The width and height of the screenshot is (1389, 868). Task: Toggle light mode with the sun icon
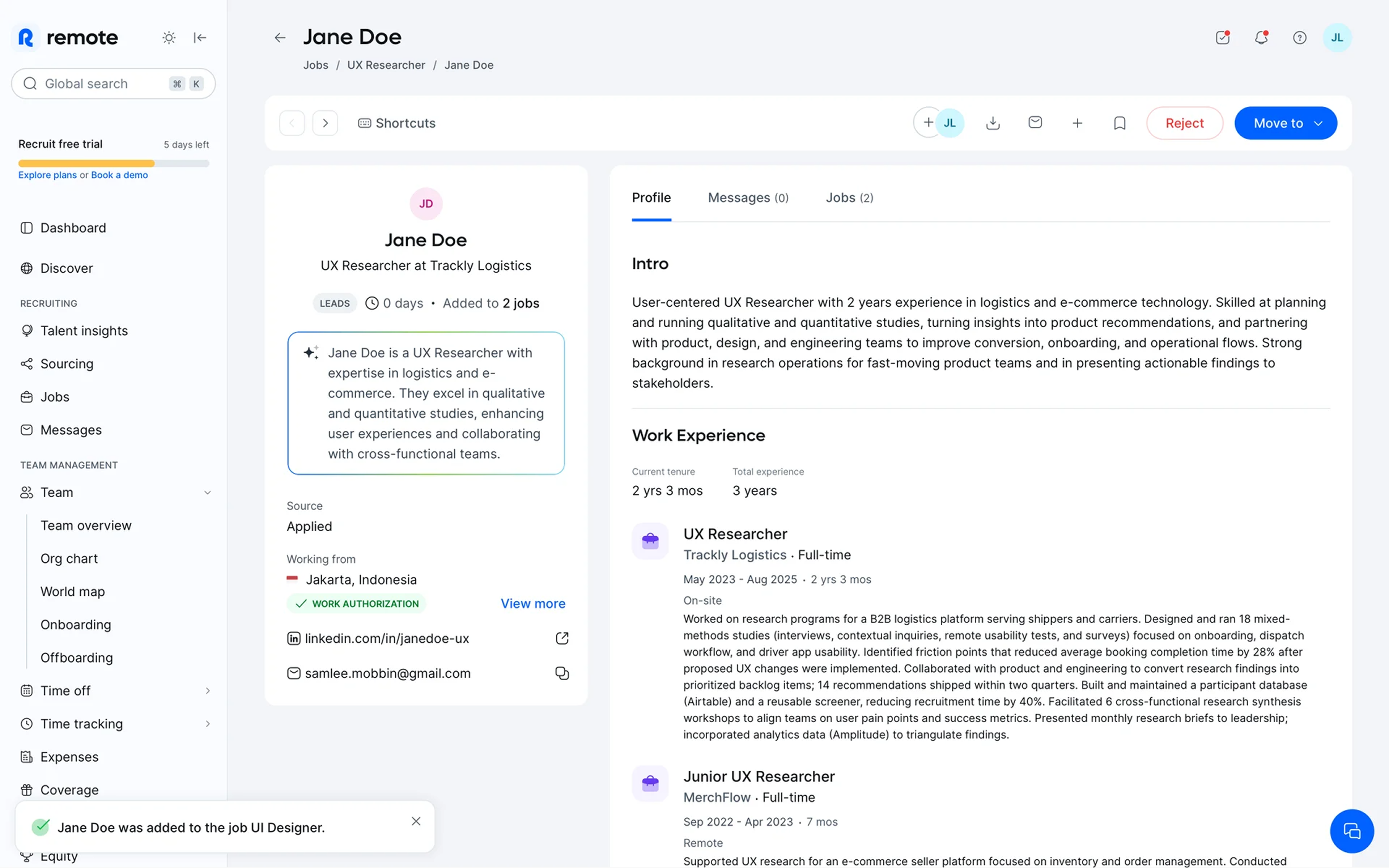[168, 37]
